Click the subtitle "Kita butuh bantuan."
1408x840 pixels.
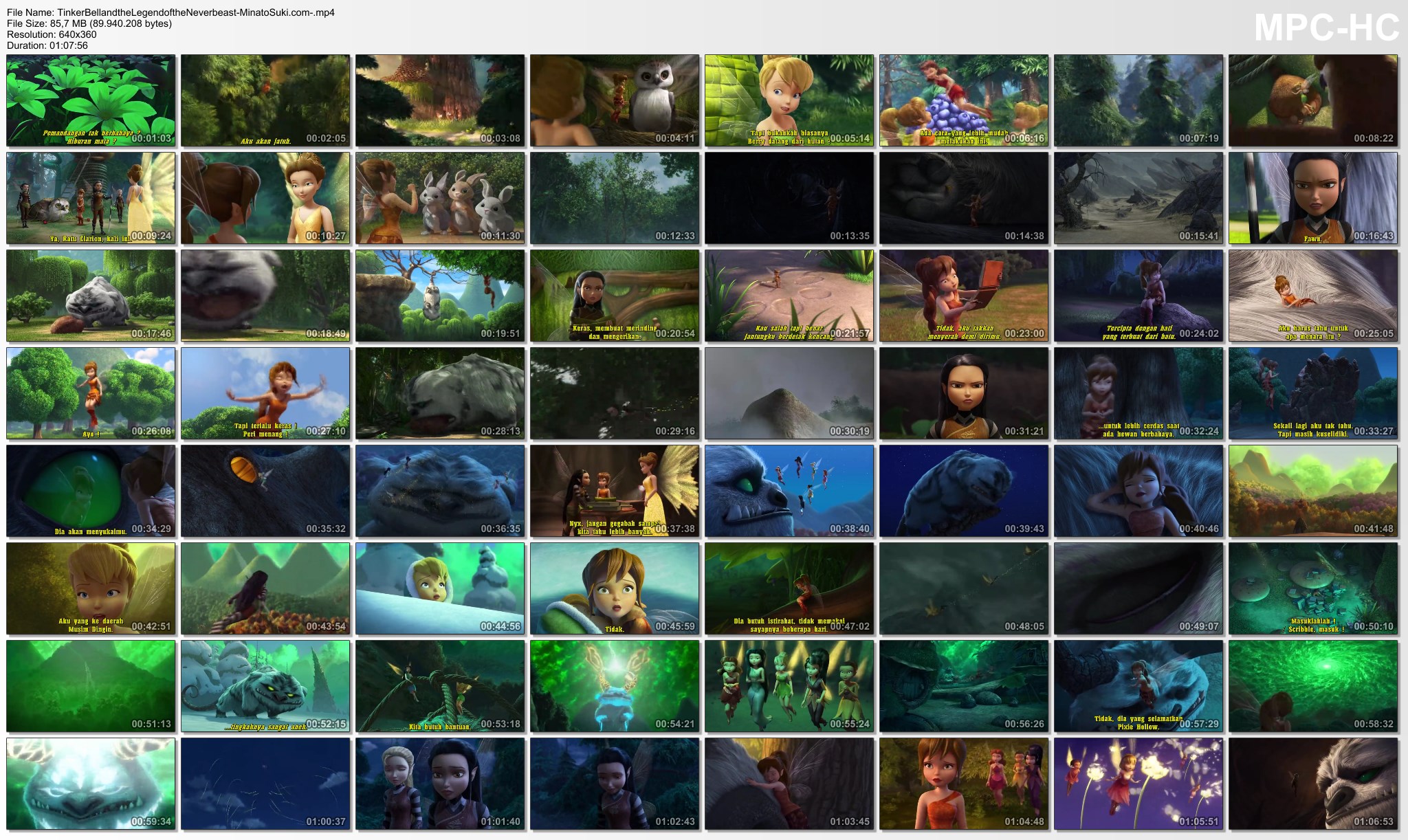pos(440,727)
